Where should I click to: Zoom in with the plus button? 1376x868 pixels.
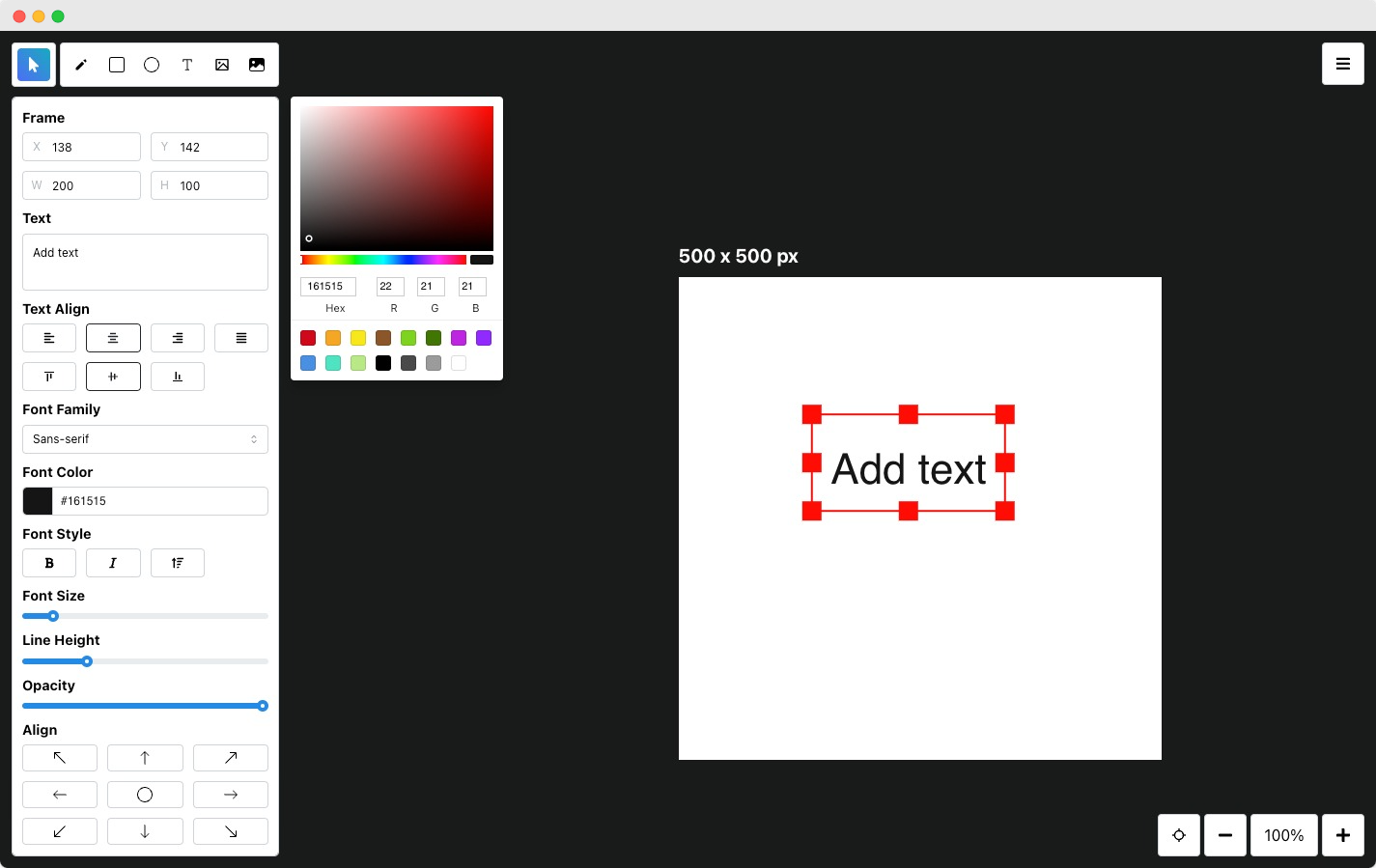coord(1343,835)
